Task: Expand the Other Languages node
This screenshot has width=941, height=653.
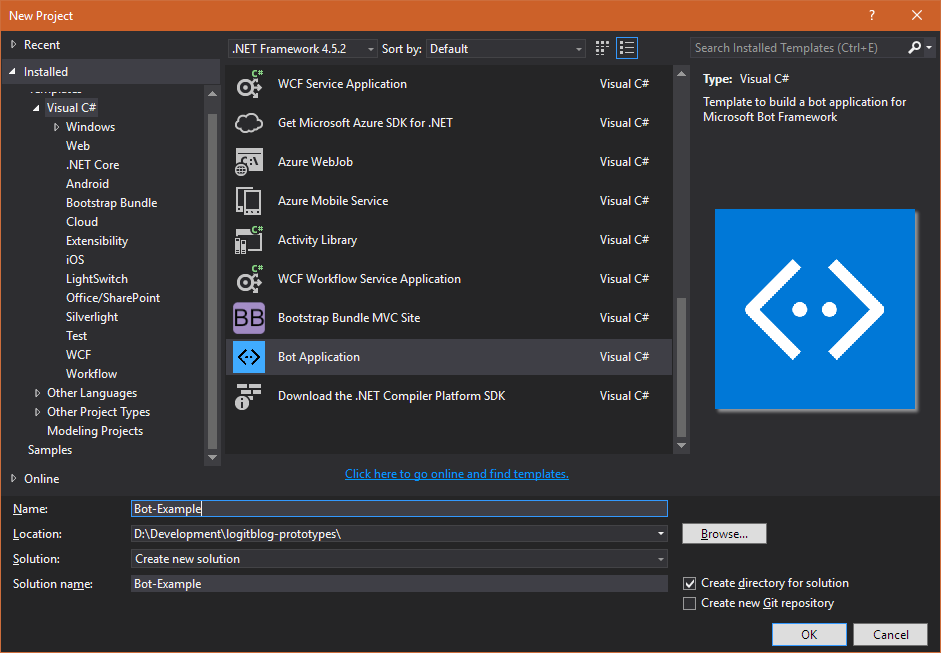Action: point(37,393)
